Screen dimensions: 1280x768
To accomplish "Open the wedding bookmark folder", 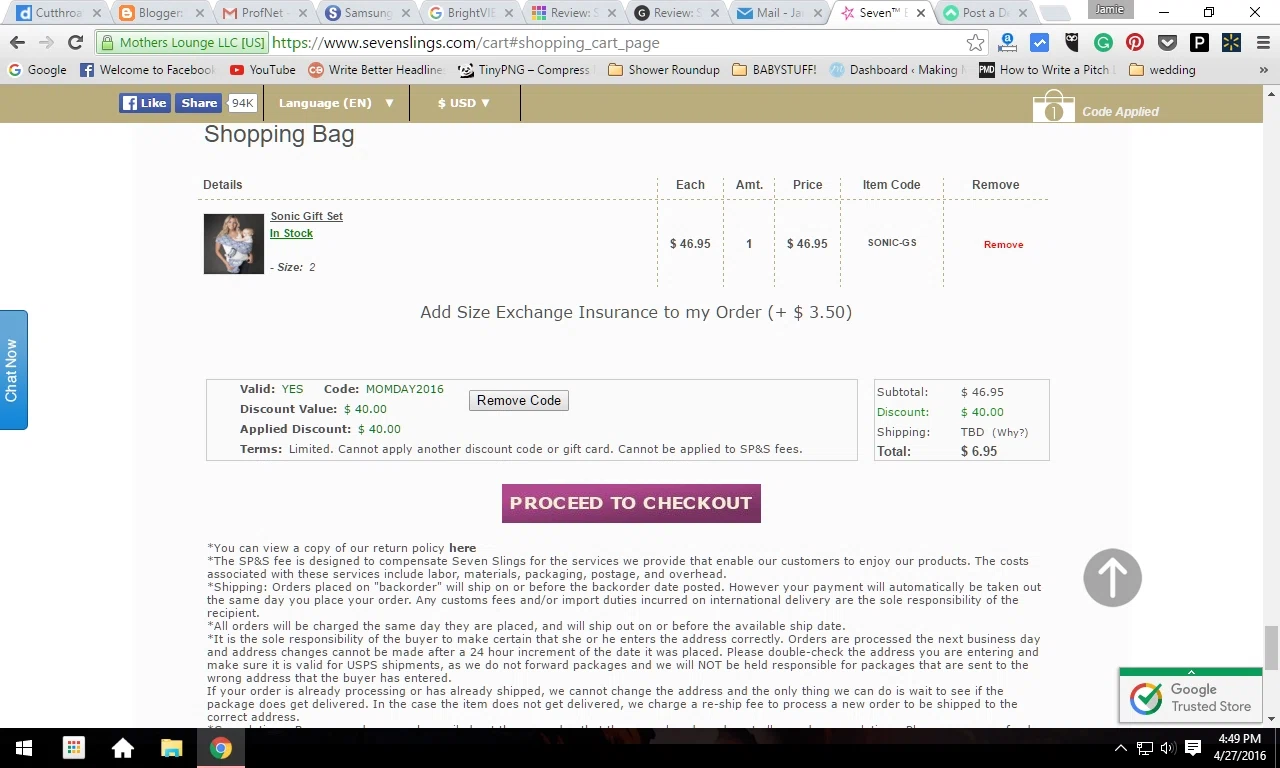I will (1162, 70).
